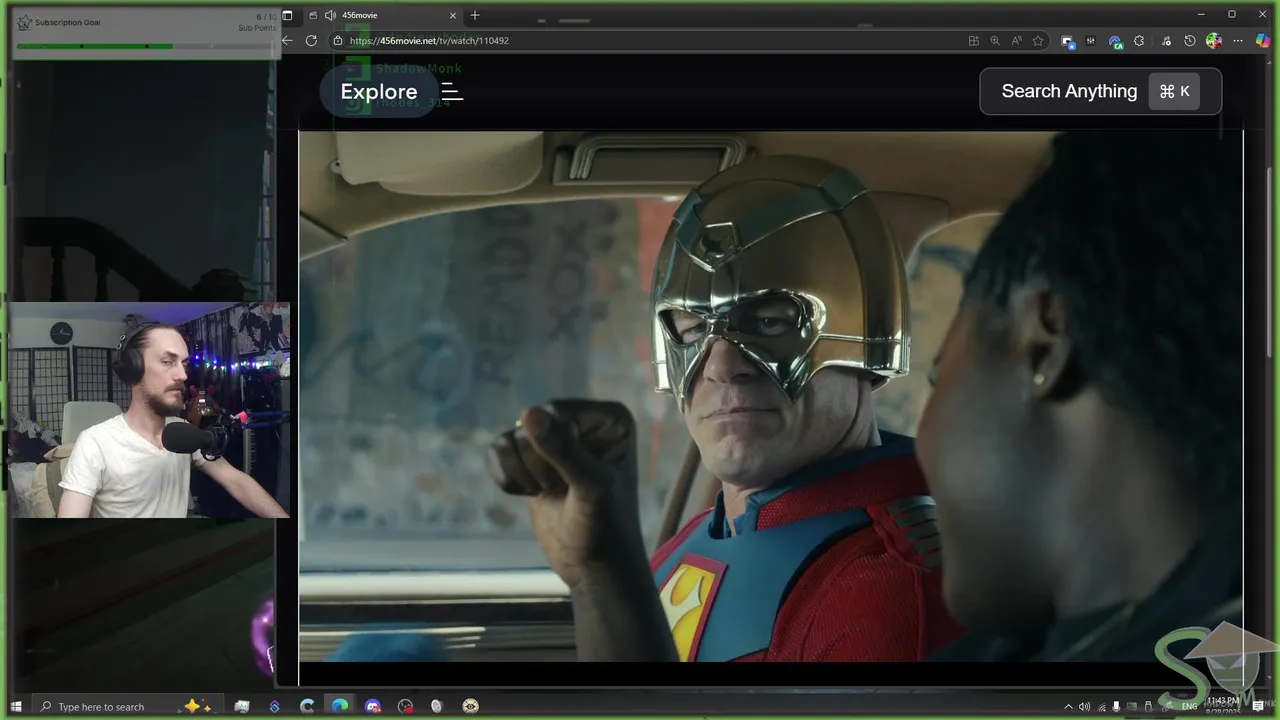Open the Search Anything box

coord(1100,91)
